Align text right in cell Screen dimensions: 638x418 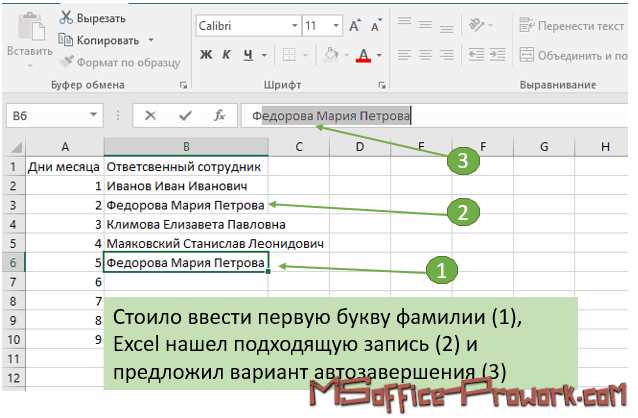(x=447, y=55)
